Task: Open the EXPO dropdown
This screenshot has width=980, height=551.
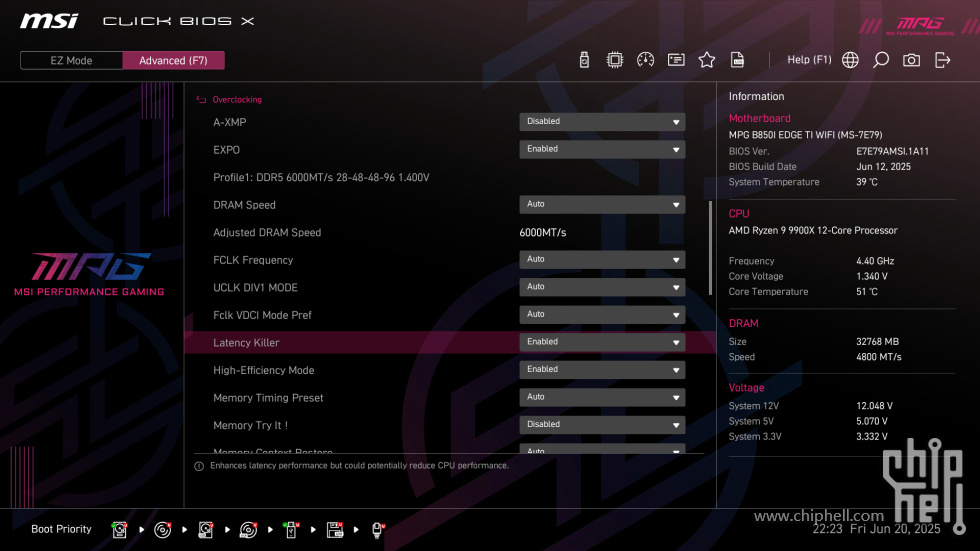Action: coord(602,149)
